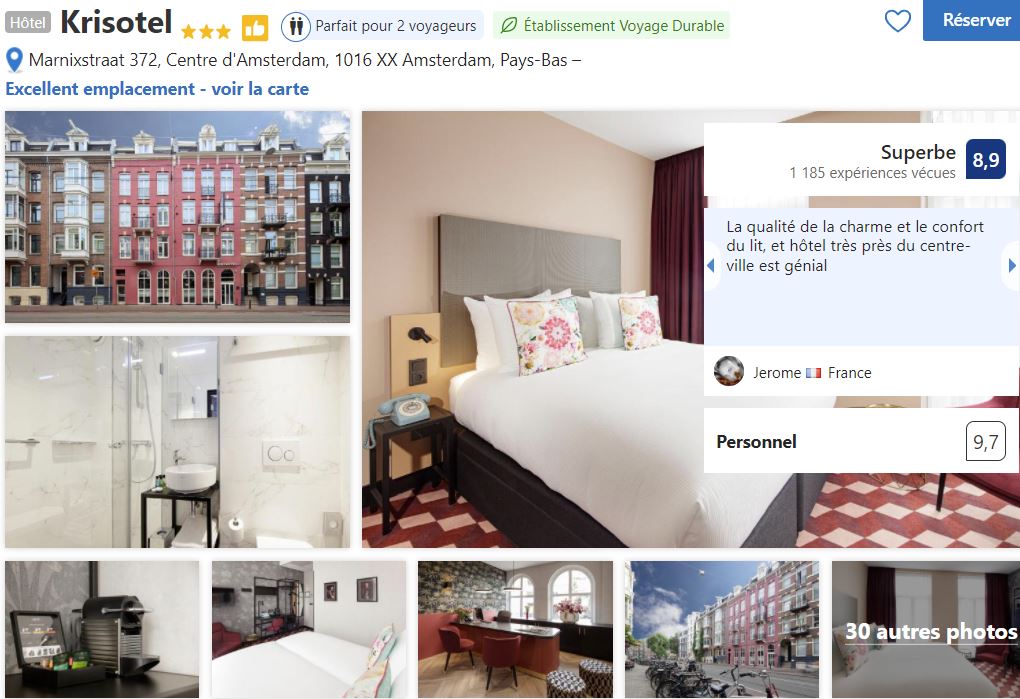This screenshot has height=699, width=1020.
Task: Click the Réserver button
Action: click(x=971, y=20)
